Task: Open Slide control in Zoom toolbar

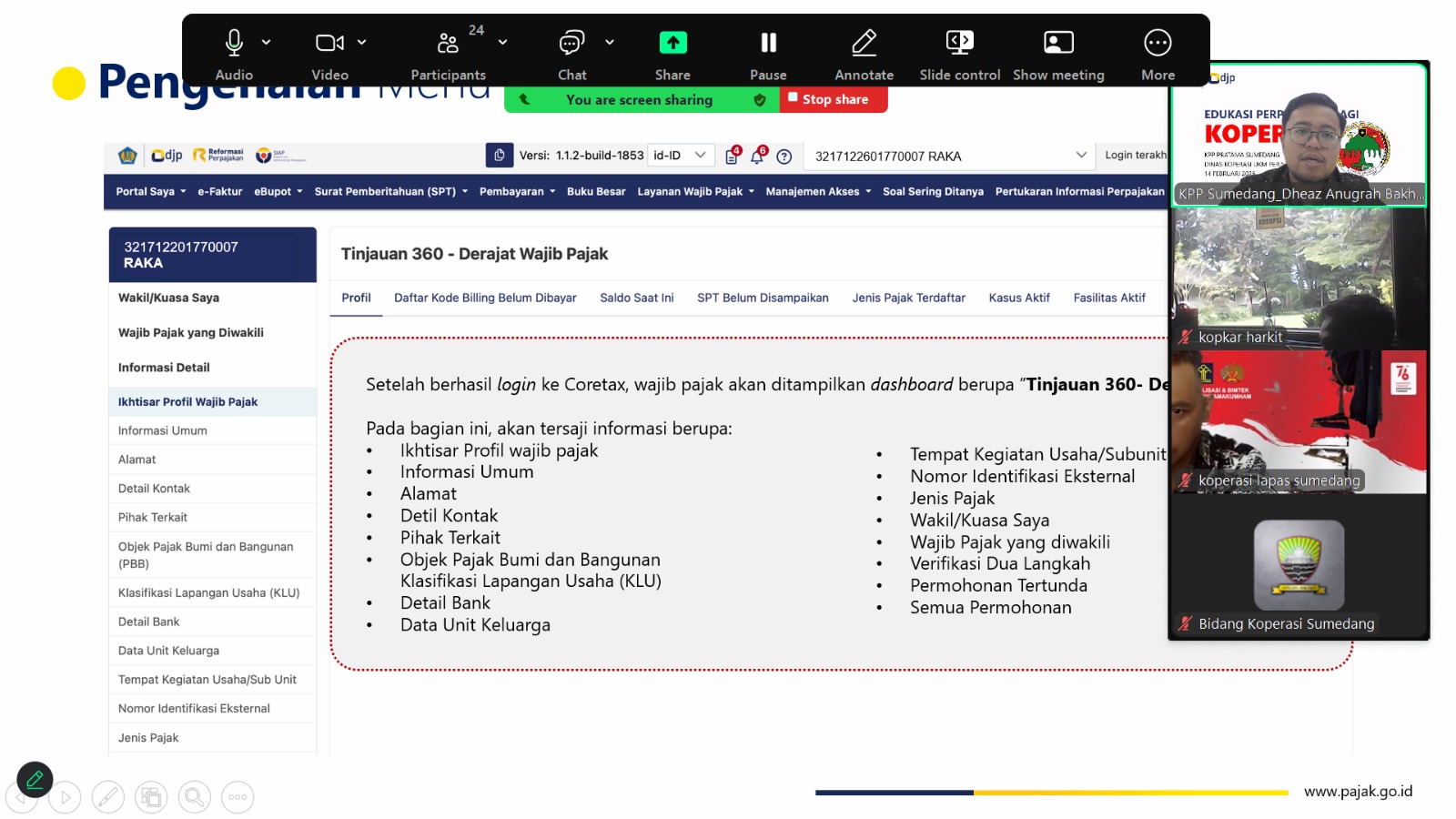Action: point(959,43)
